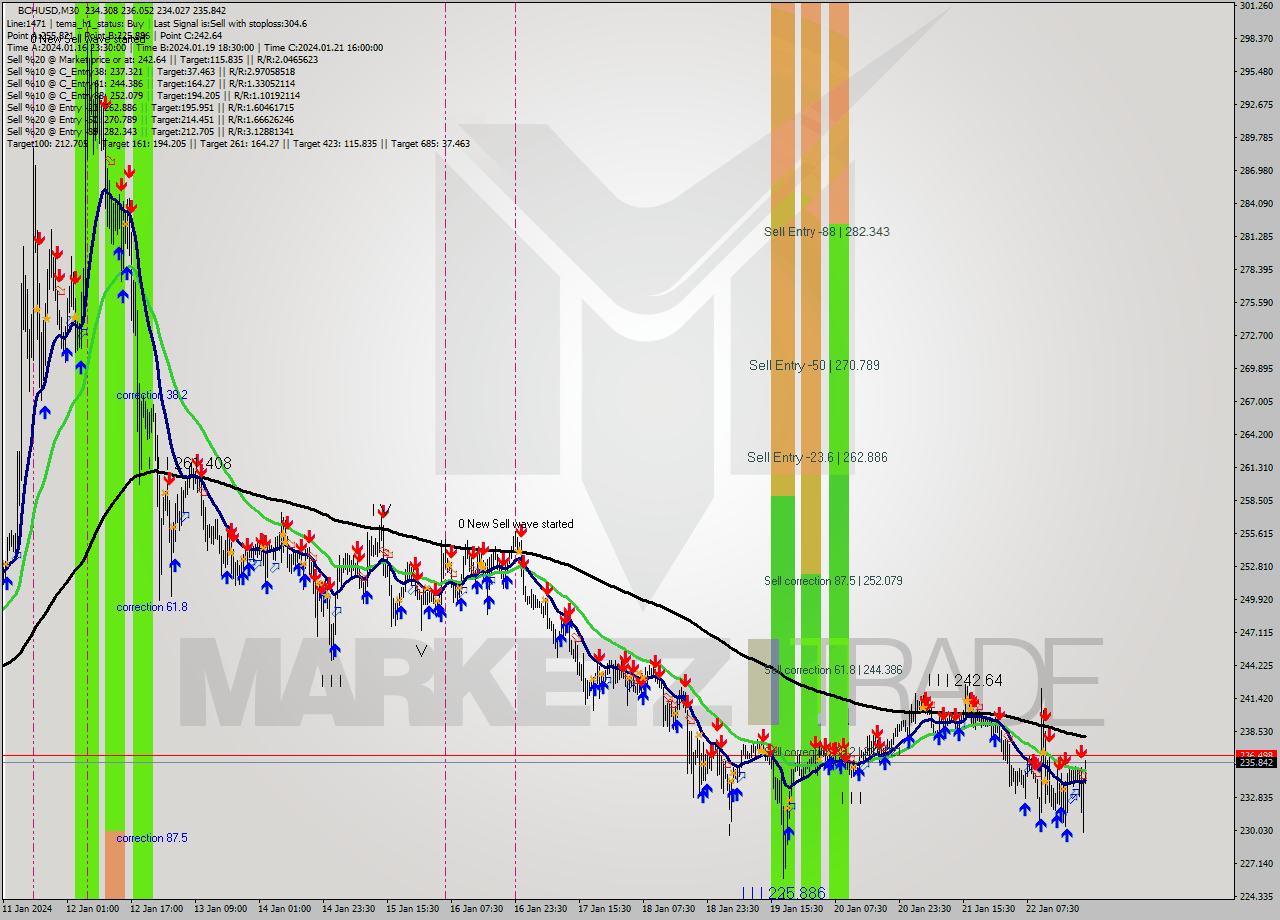1280x920 pixels.
Task: Click the '225.886' swing low label
Action: [x=797, y=893]
